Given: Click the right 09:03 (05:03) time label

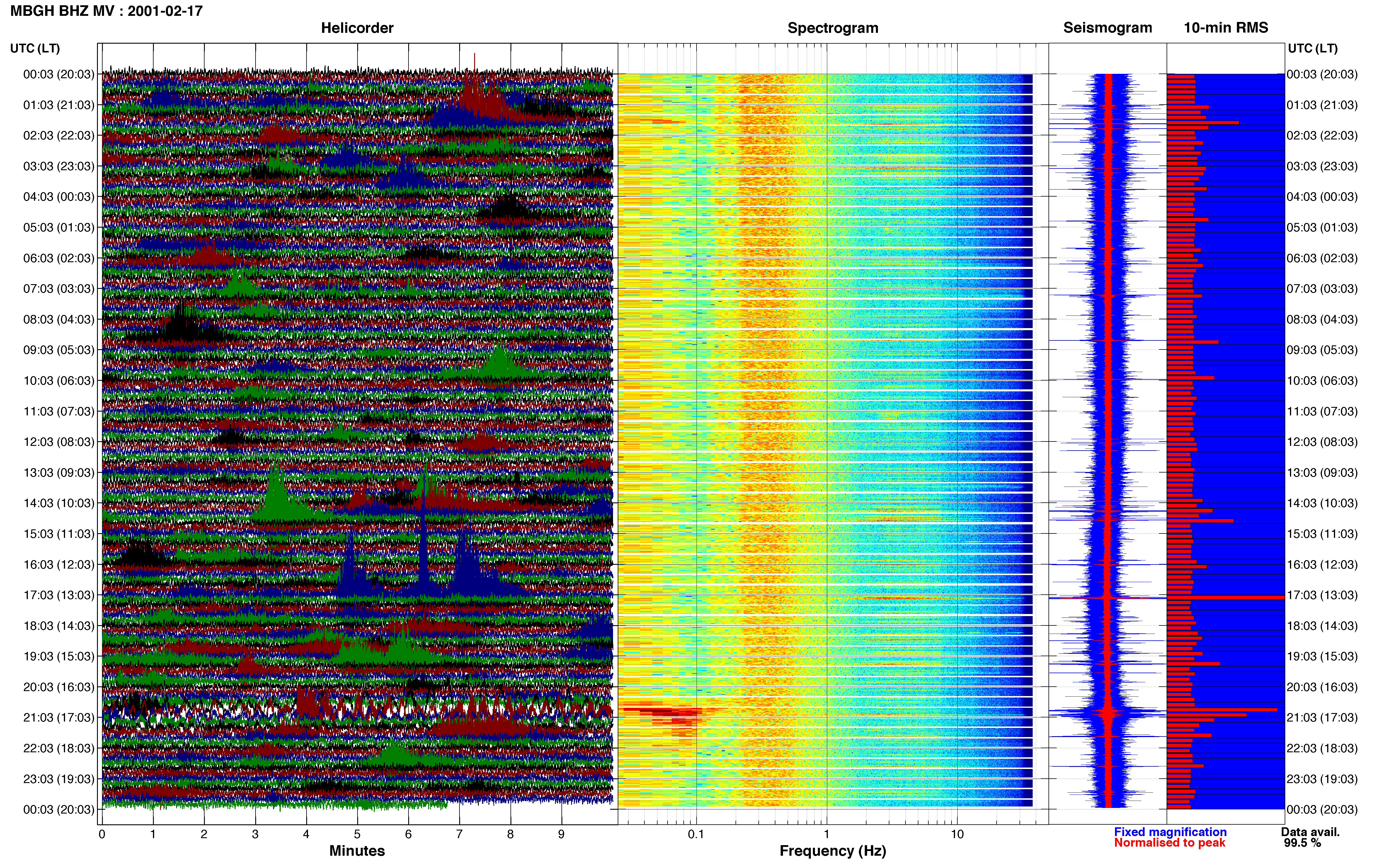Looking at the screenshot, I should (1322, 350).
